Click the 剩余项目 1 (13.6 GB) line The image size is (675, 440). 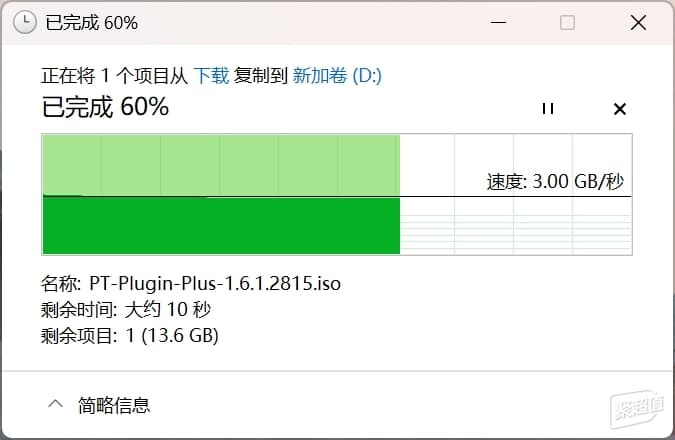coord(130,335)
